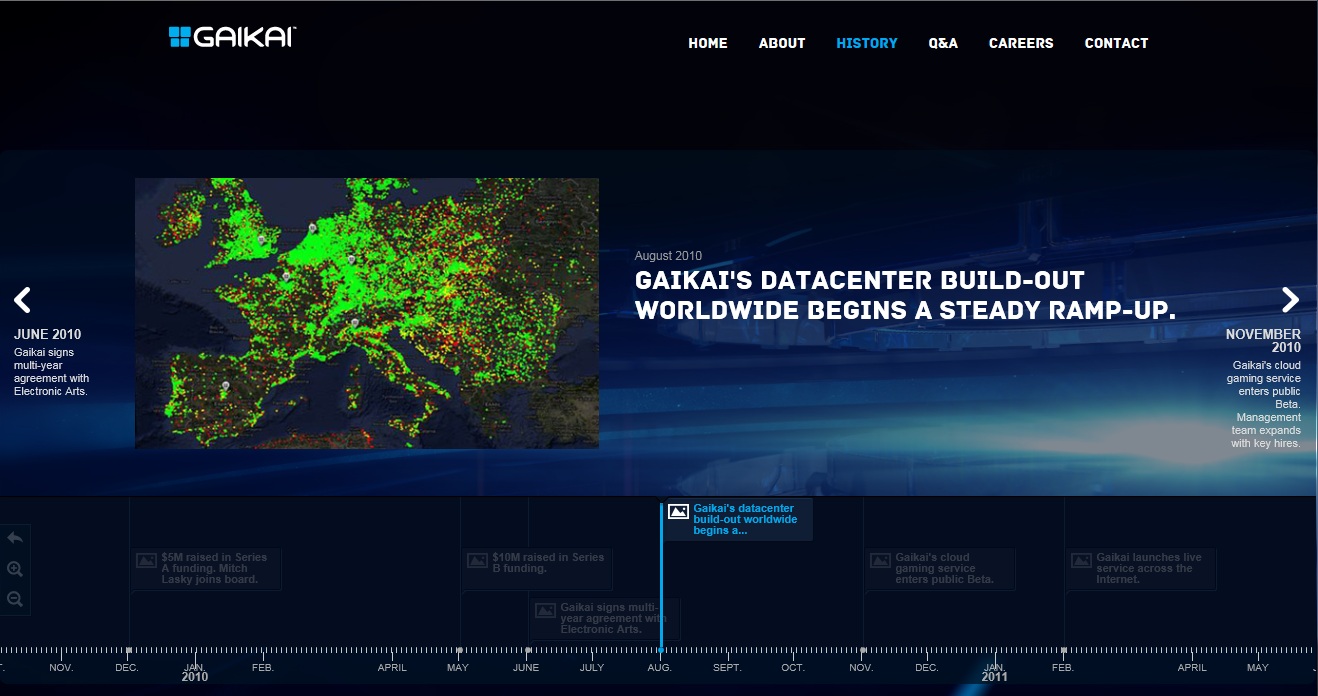Click image icon on datacenter build-out marker
This screenshot has height=696, width=1318.
coord(678,511)
